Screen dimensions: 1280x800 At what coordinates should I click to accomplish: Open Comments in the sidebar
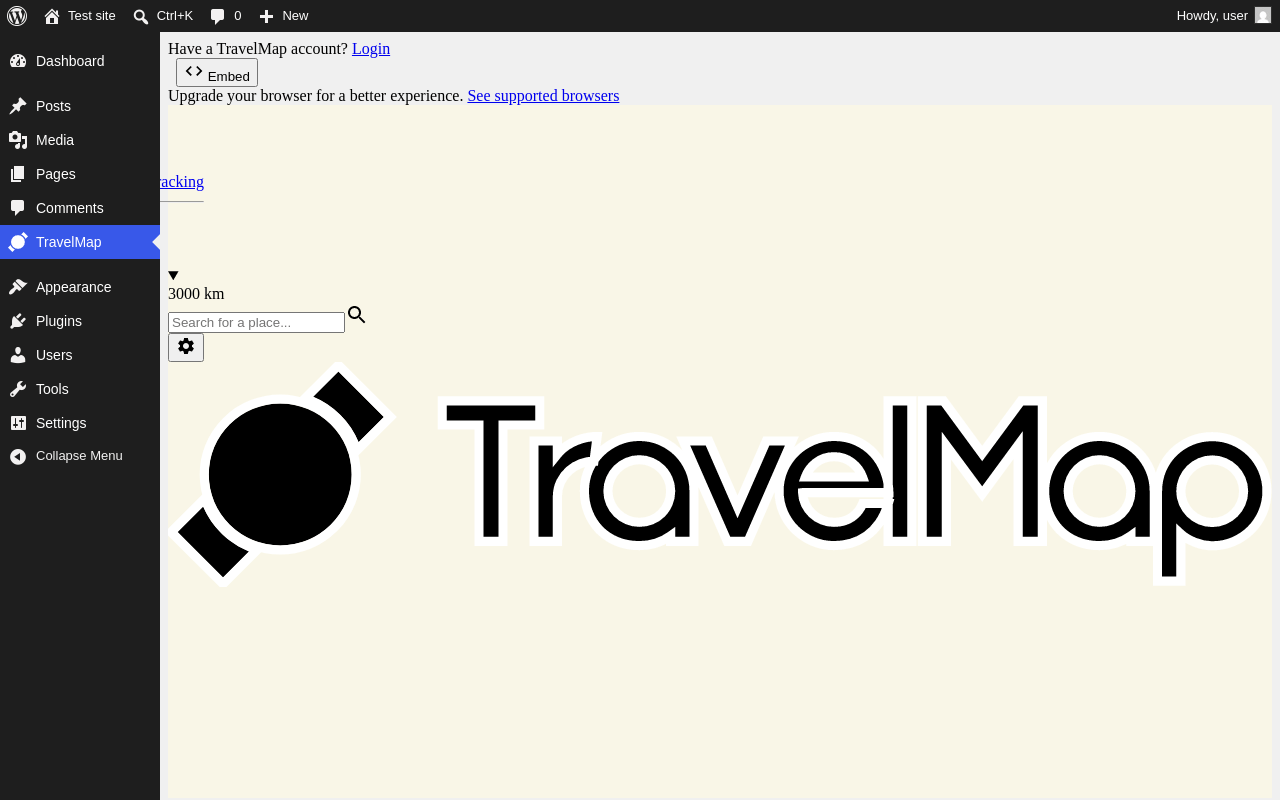point(80,208)
